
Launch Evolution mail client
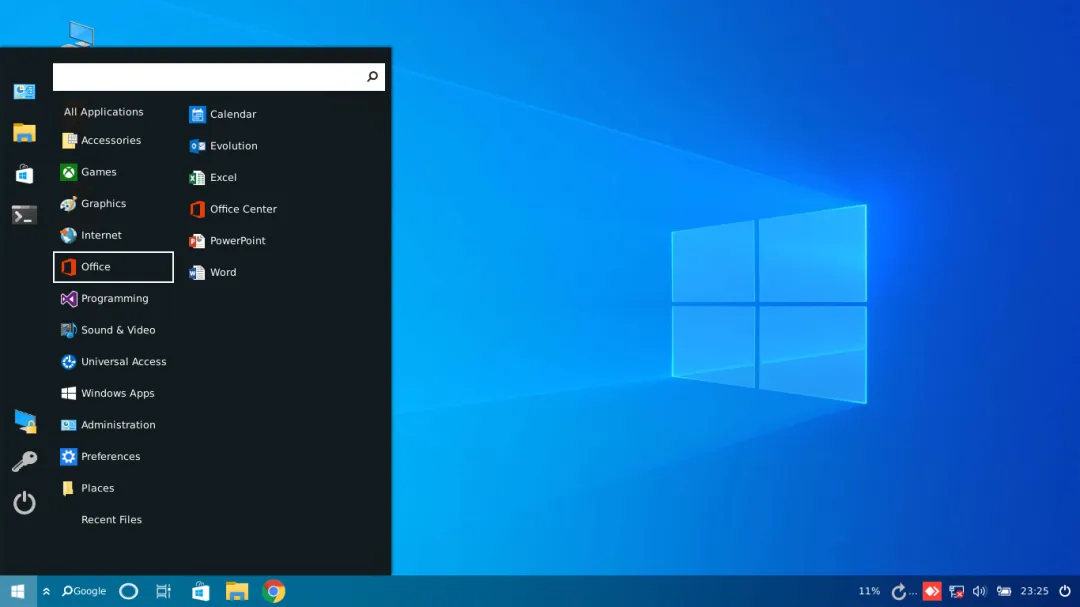pyautogui.click(x=223, y=146)
